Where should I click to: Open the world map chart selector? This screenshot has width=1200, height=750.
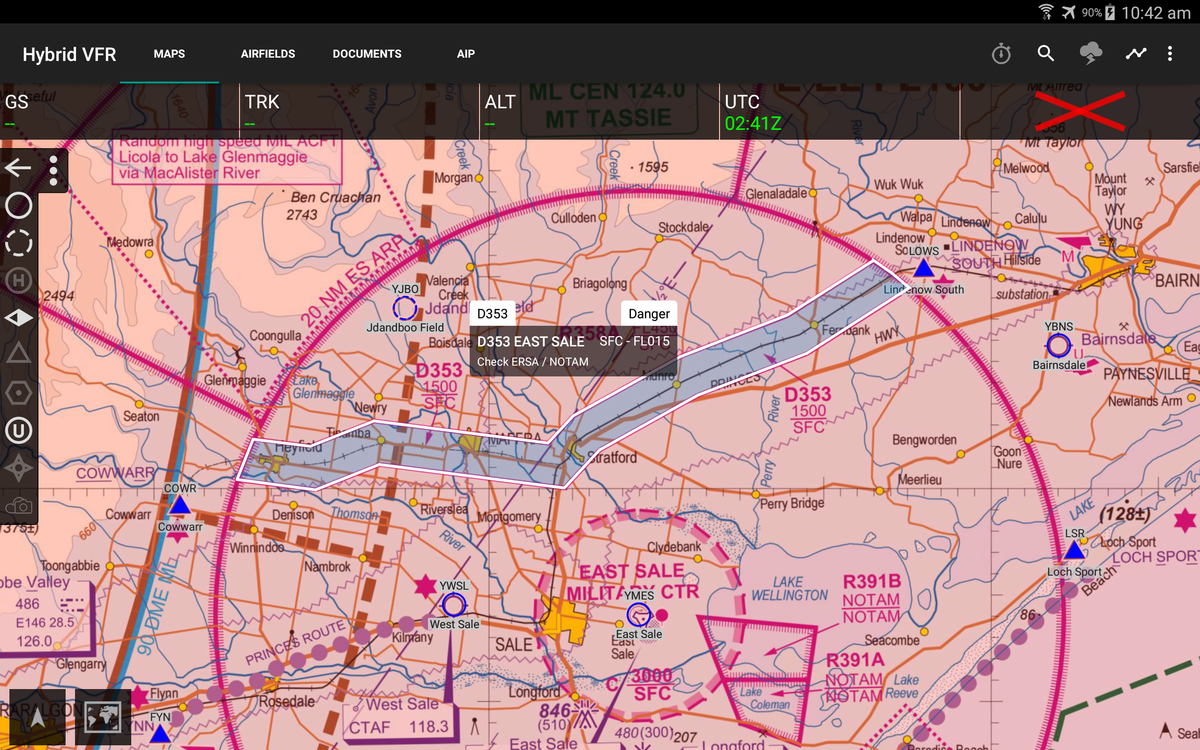click(103, 716)
